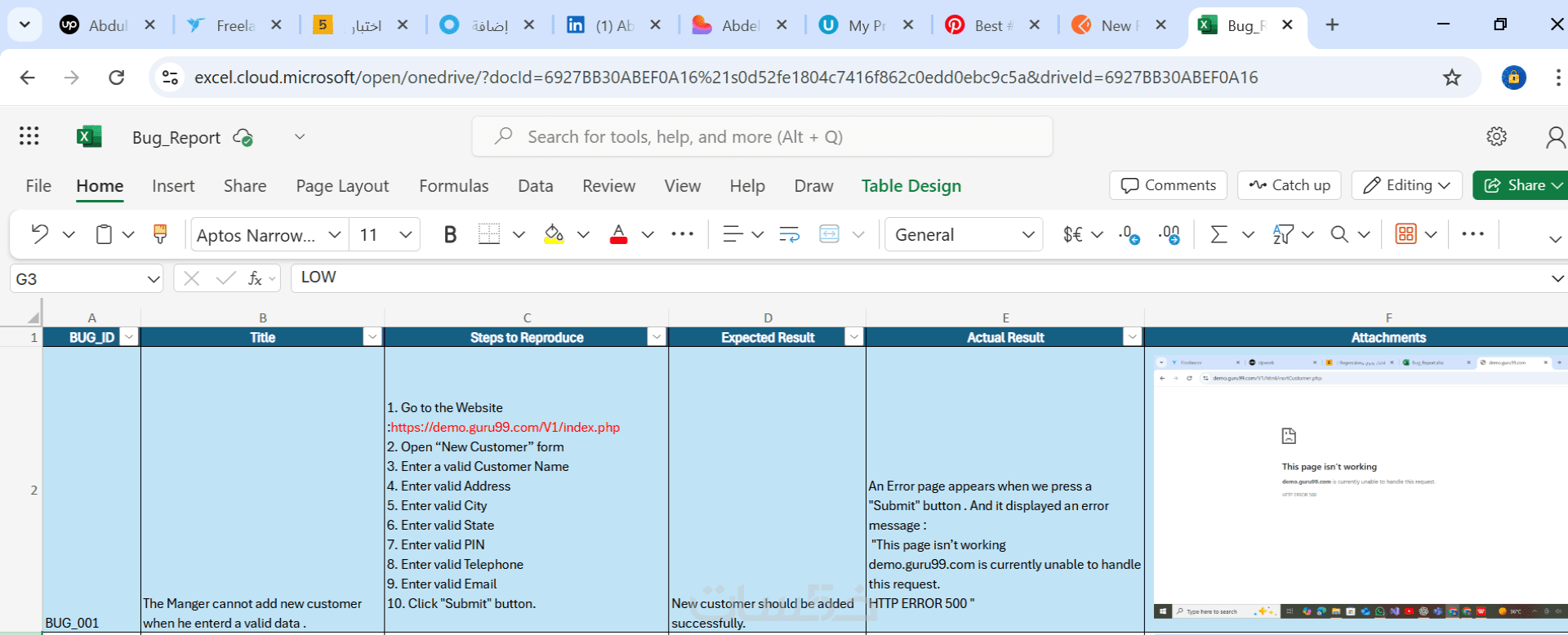Open the Conditional Formatting icon
Viewport: 1568px width, 635px height.
[1405, 234]
